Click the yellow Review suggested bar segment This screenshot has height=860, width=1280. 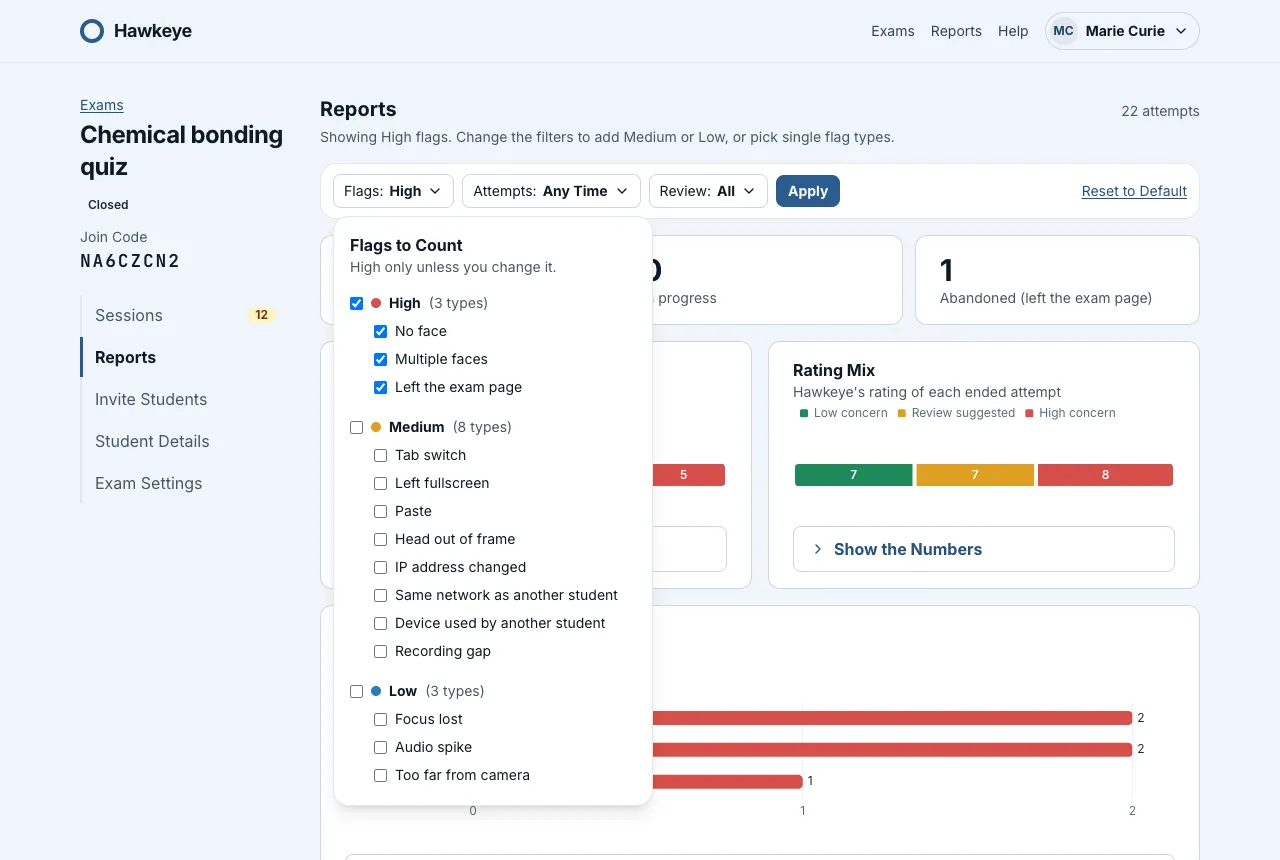(x=975, y=475)
